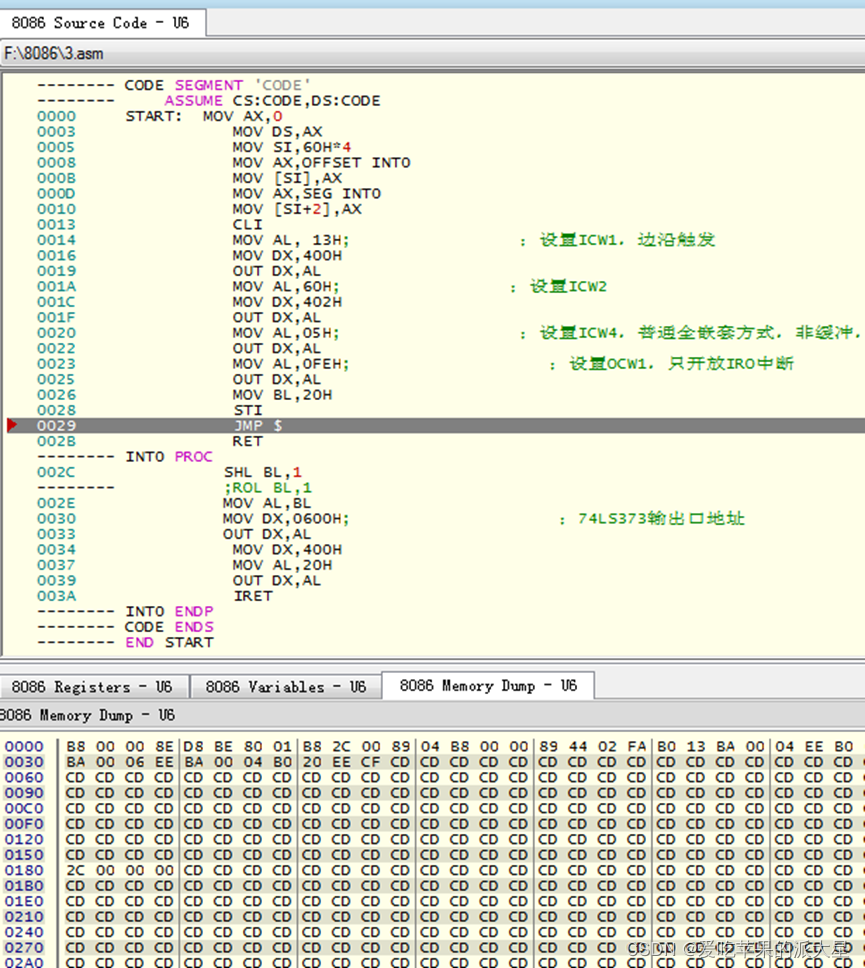Select the MOV AL,20H line at address 0037
The height and width of the screenshot is (968, 865).
pyautogui.click(x=282, y=564)
